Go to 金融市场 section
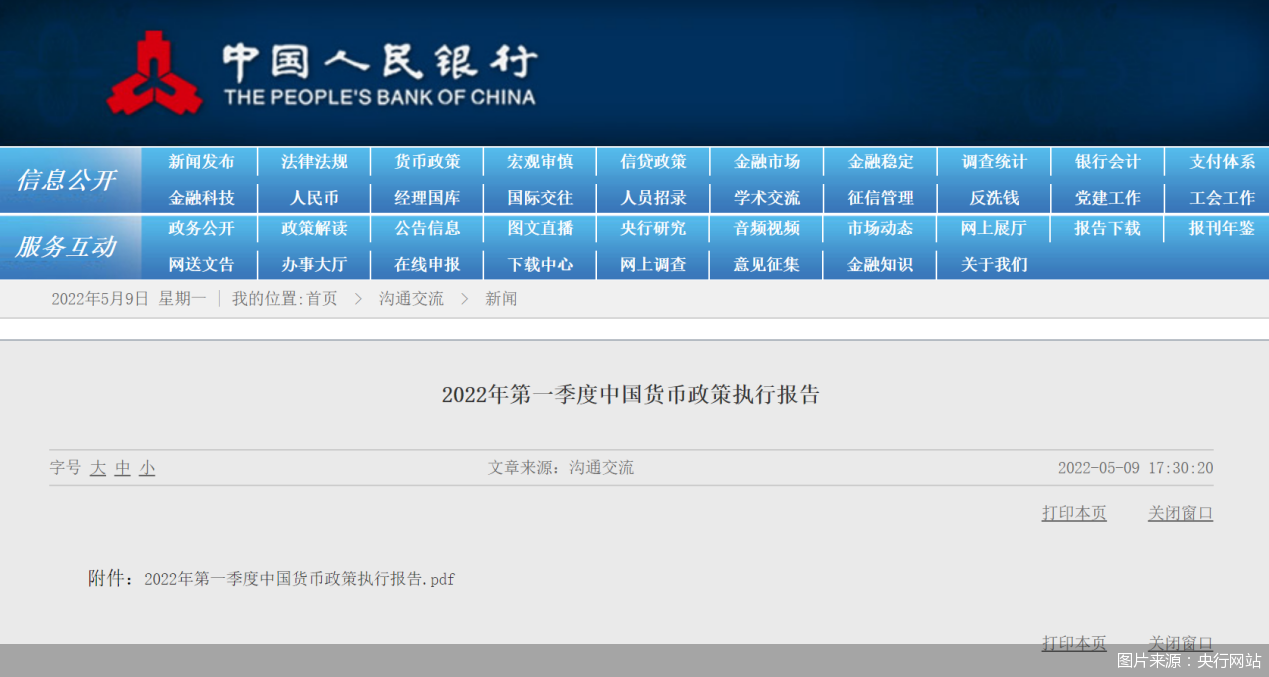This screenshot has height=677, width=1269. (767, 162)
